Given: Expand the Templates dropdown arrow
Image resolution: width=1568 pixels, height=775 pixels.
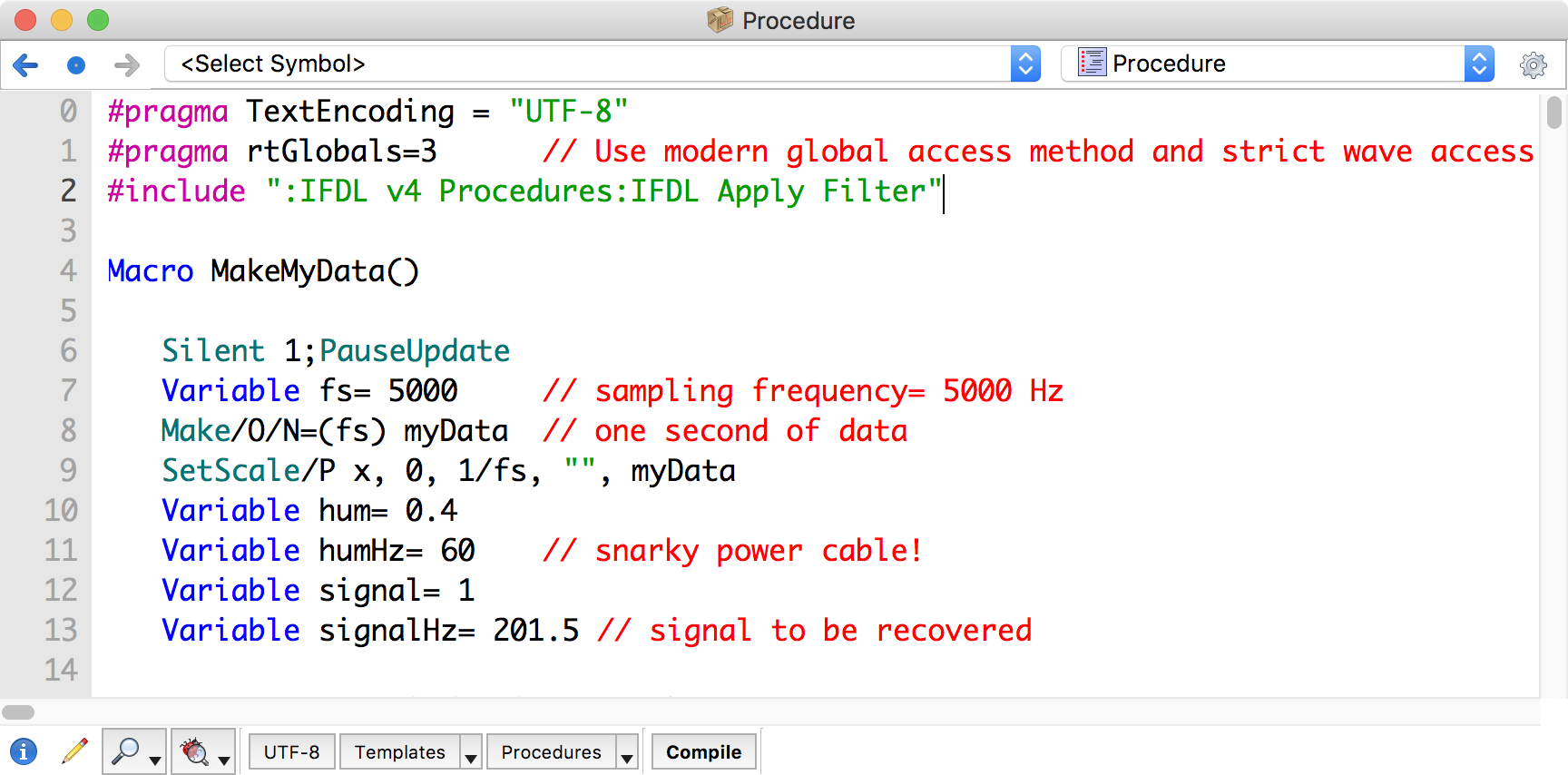Looking at the screenshot, I should 470,752.
